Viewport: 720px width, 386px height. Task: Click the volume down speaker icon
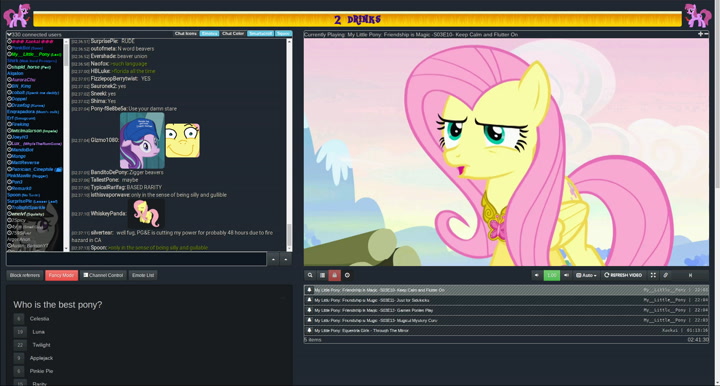coord(536,275)
